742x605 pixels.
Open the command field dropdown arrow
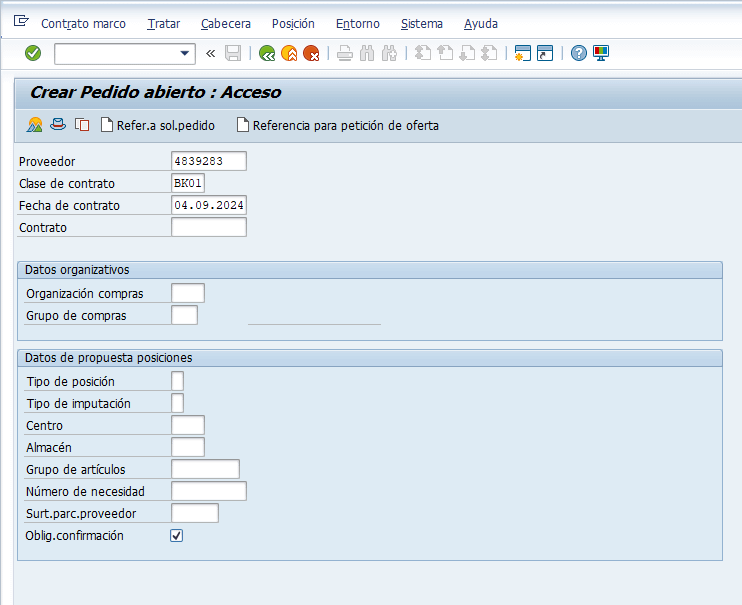coord(185,53)
